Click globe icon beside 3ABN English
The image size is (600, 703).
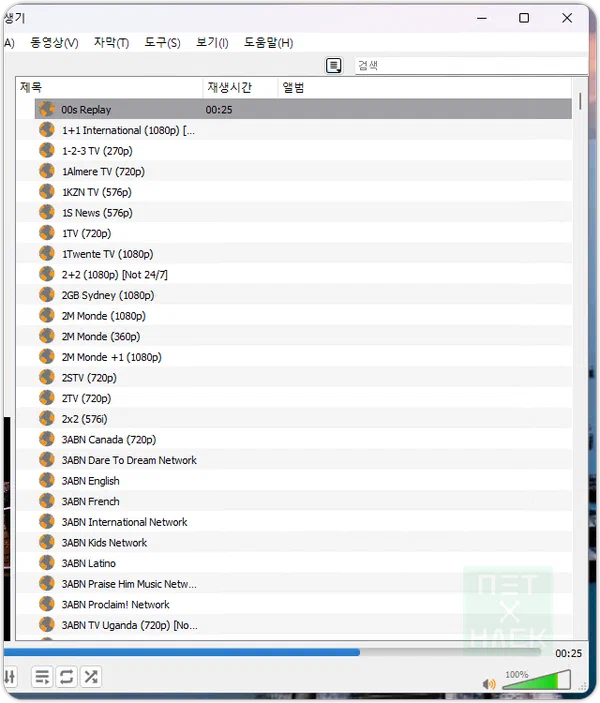[x=47, y=480]
